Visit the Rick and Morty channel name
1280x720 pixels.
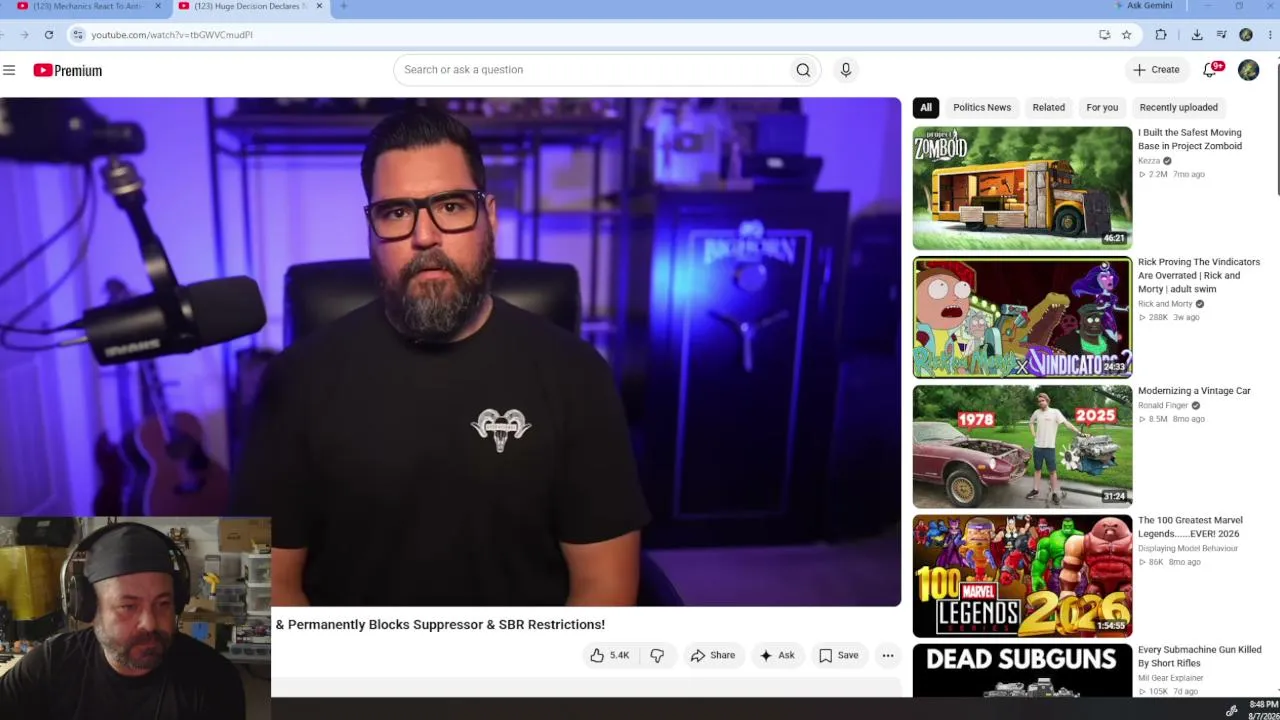pyautogui.click(x=1165, y=304)
